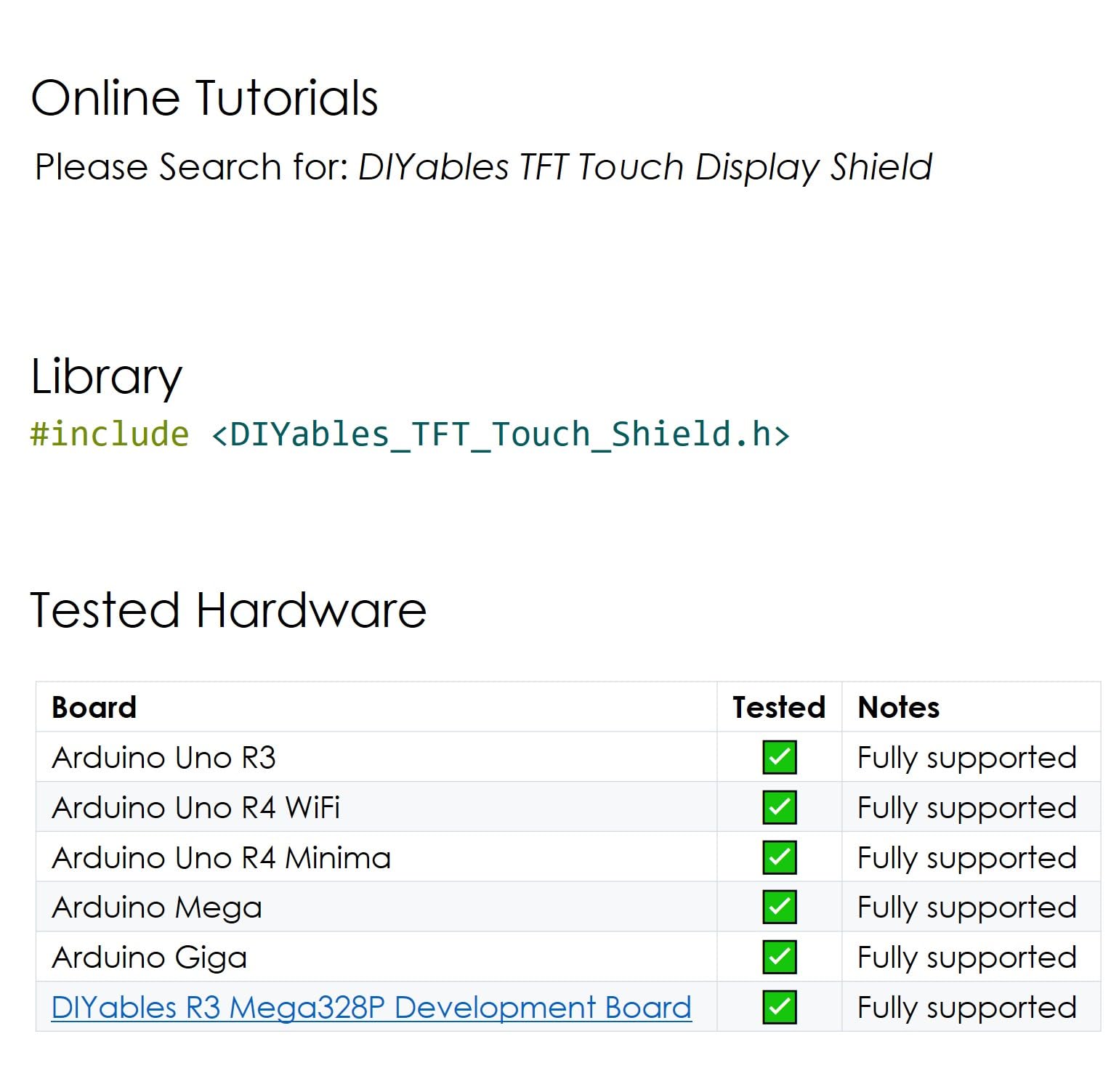Click the 'Arduino Mega' table cell
This screenshot has width=1111, height=1092.
(376, 907)
